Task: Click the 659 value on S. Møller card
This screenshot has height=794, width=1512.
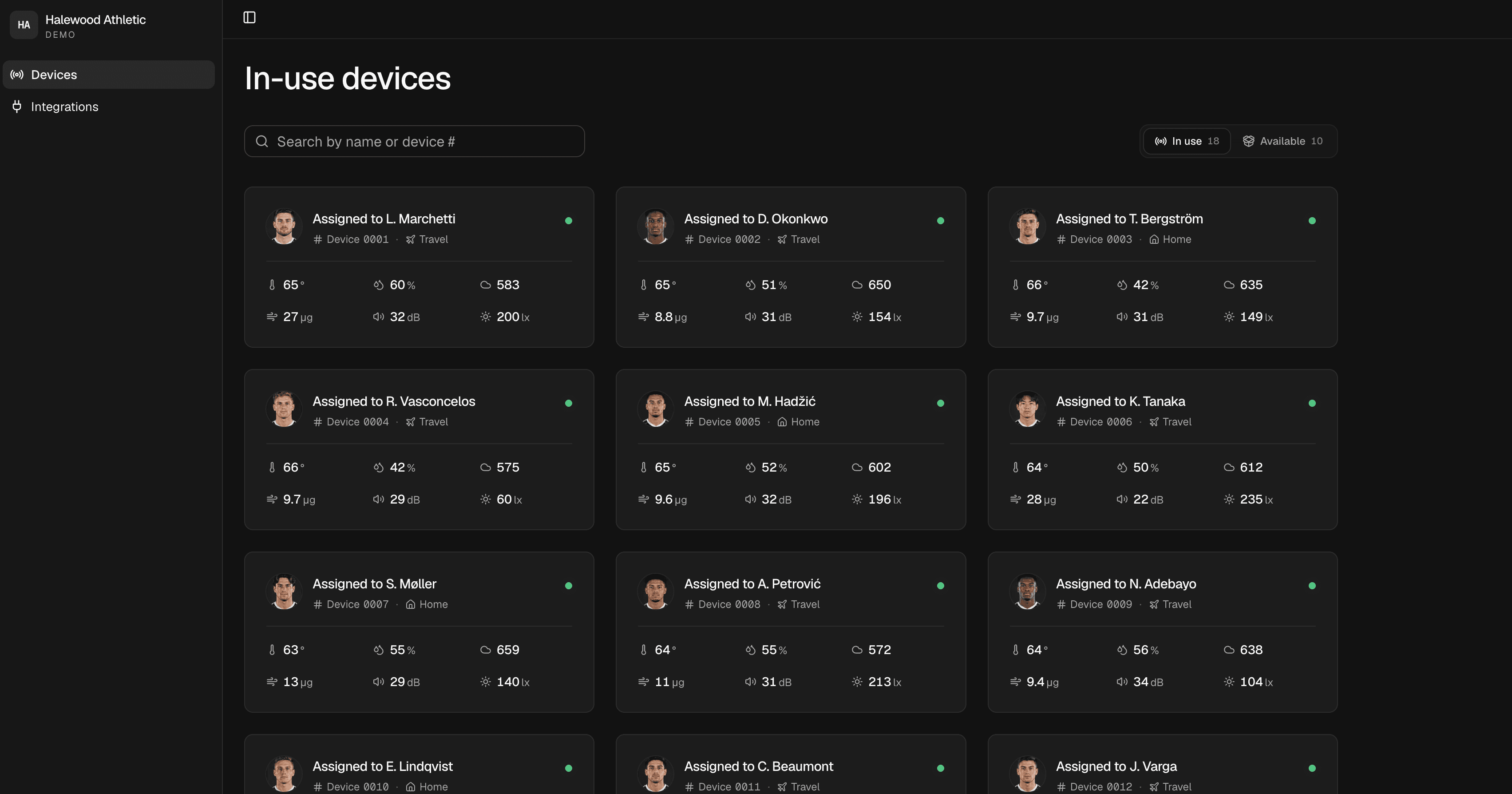Action: coord(508,650)
